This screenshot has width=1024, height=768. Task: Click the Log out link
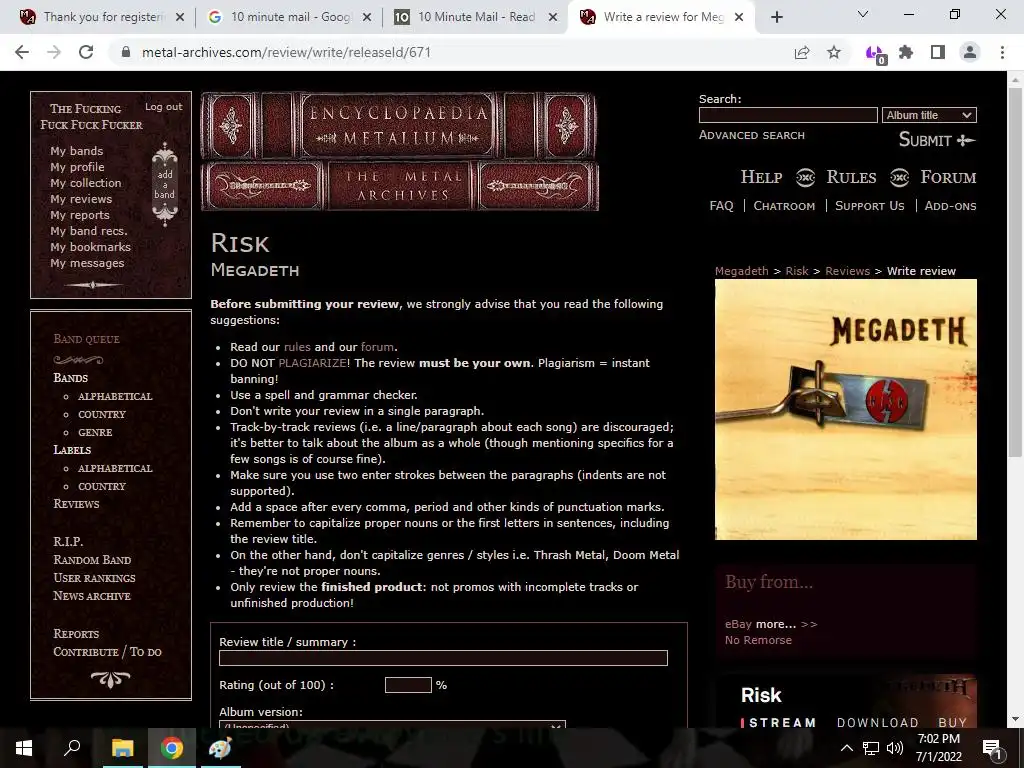click(x=163, y=106)
